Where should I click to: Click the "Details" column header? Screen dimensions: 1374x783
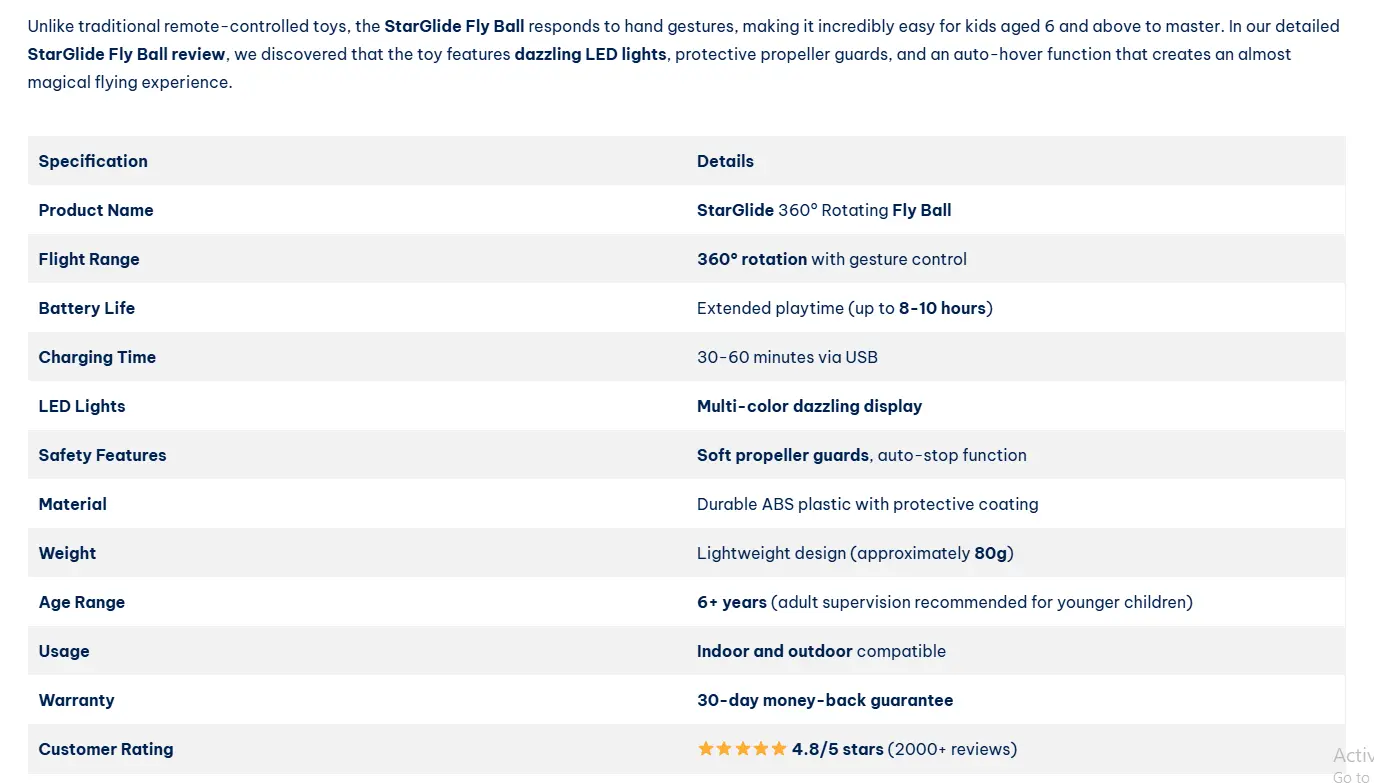(x=725, y=161)
